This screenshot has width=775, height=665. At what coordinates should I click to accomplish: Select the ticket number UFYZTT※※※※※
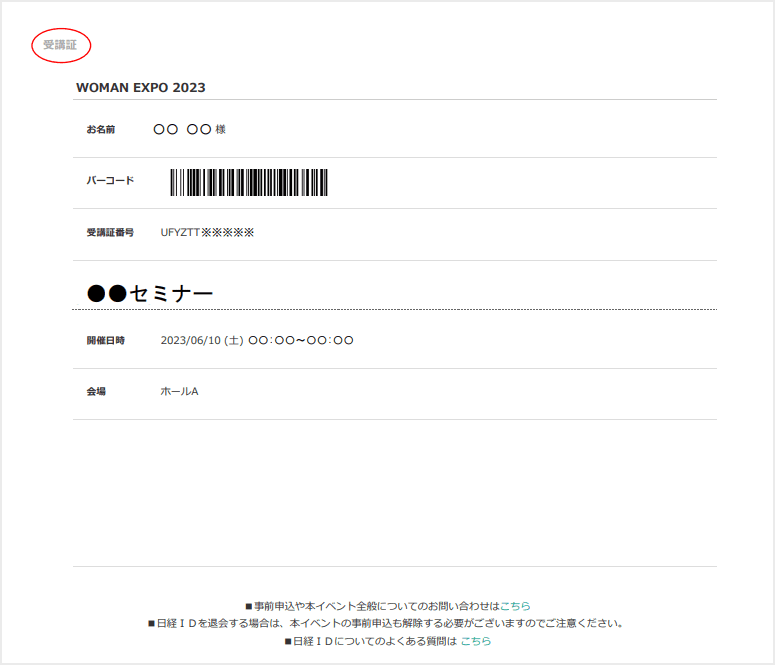(x=207, y=232)
